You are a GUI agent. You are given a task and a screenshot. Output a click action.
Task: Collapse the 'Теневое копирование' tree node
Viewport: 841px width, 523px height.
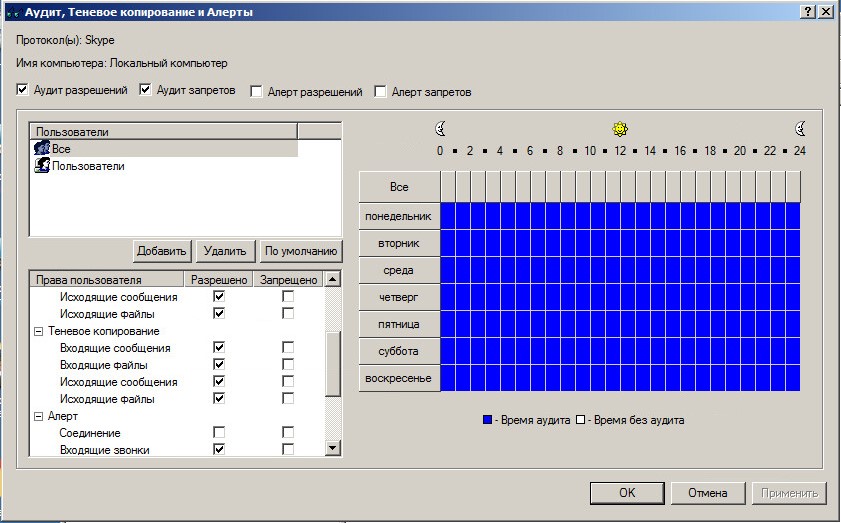(x=39, y=332)
